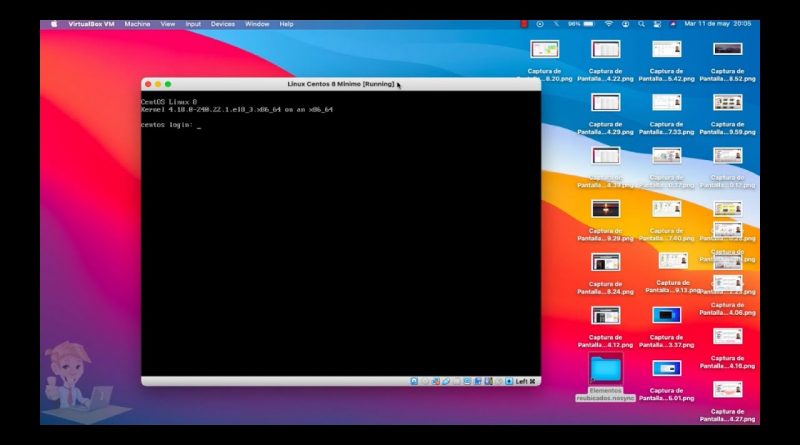This screenshot has height=445, width=800.
Task: Open the Machine menu
Action: coord(137,24)
